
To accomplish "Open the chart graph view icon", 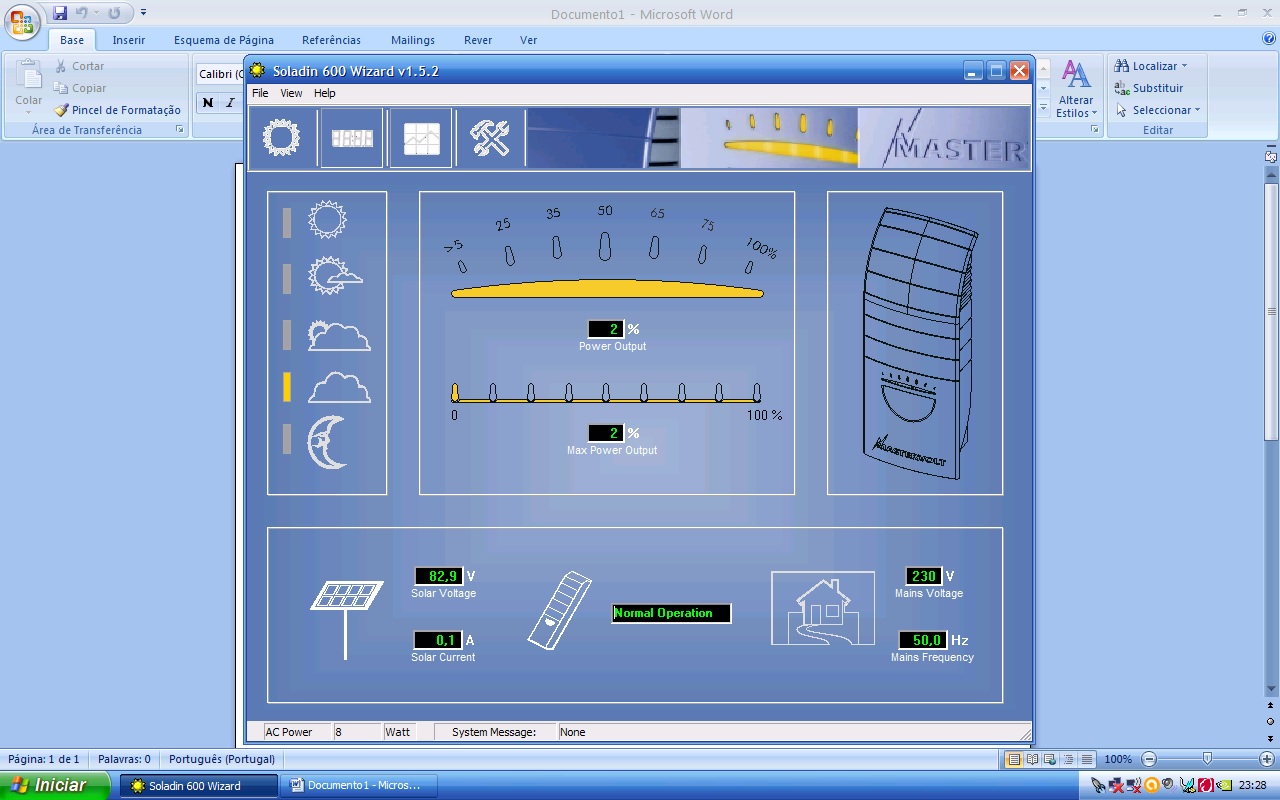I will (421, 138).
